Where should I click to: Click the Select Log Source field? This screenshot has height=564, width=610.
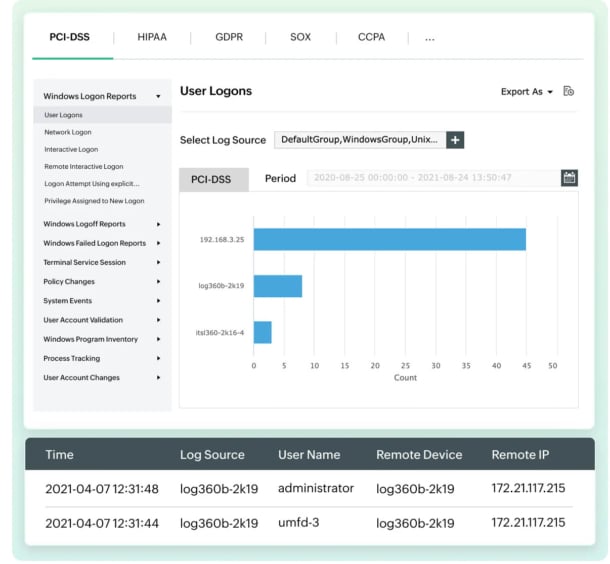(x=360, y=140)
